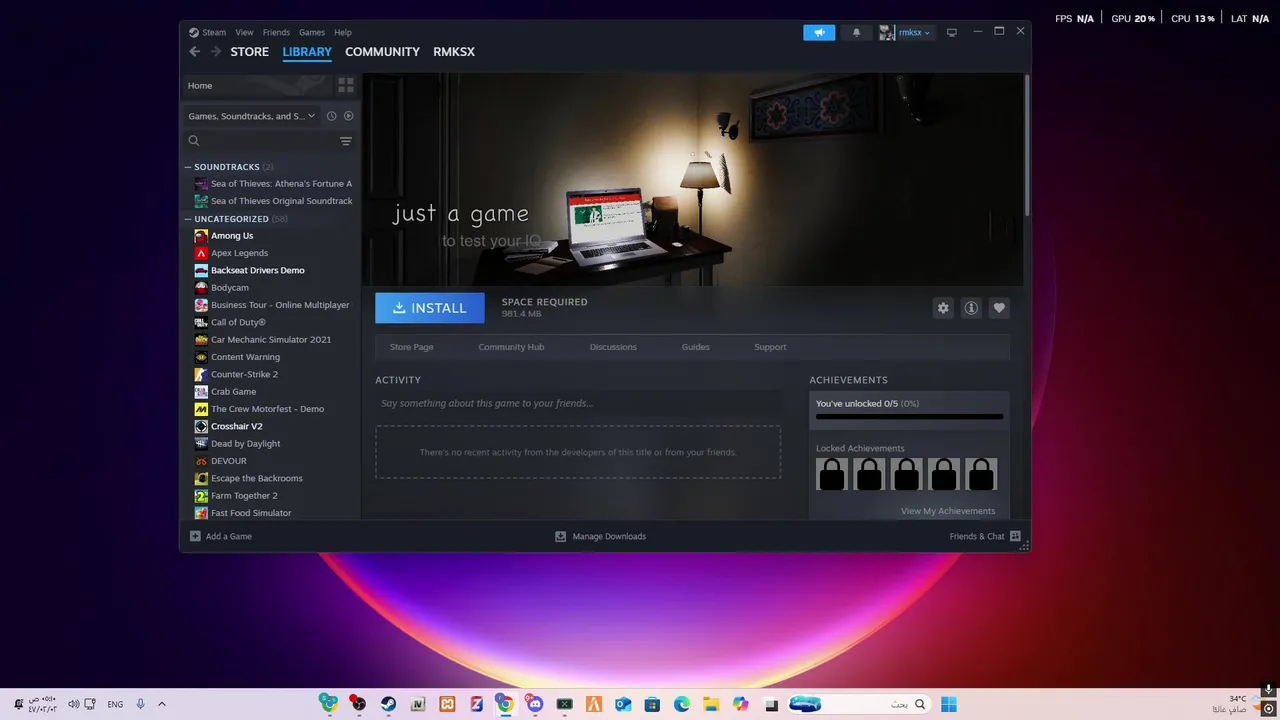Open the Discussions link
The width and height of the screenshot is (1280, 720).
(x=613, y=347)
